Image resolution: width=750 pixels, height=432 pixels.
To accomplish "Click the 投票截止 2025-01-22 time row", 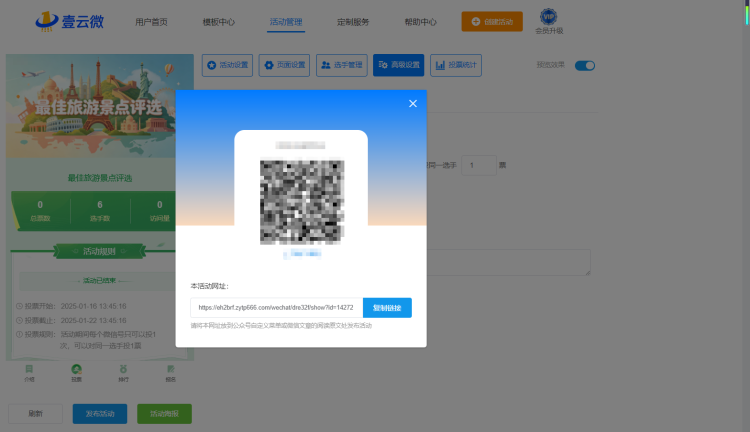I will [x=71, y=321].
